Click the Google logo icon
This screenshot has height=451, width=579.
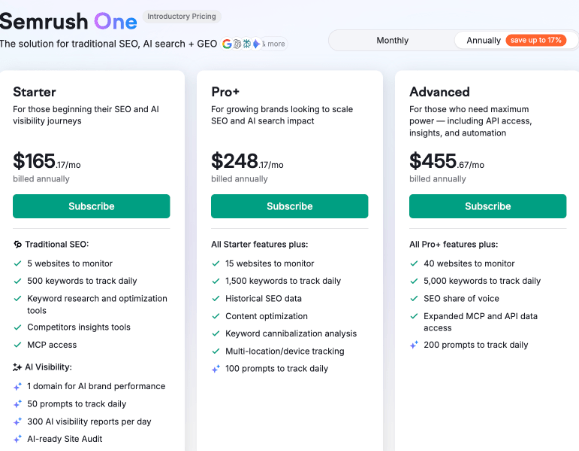pyautogui.click(x=227, y=44)
